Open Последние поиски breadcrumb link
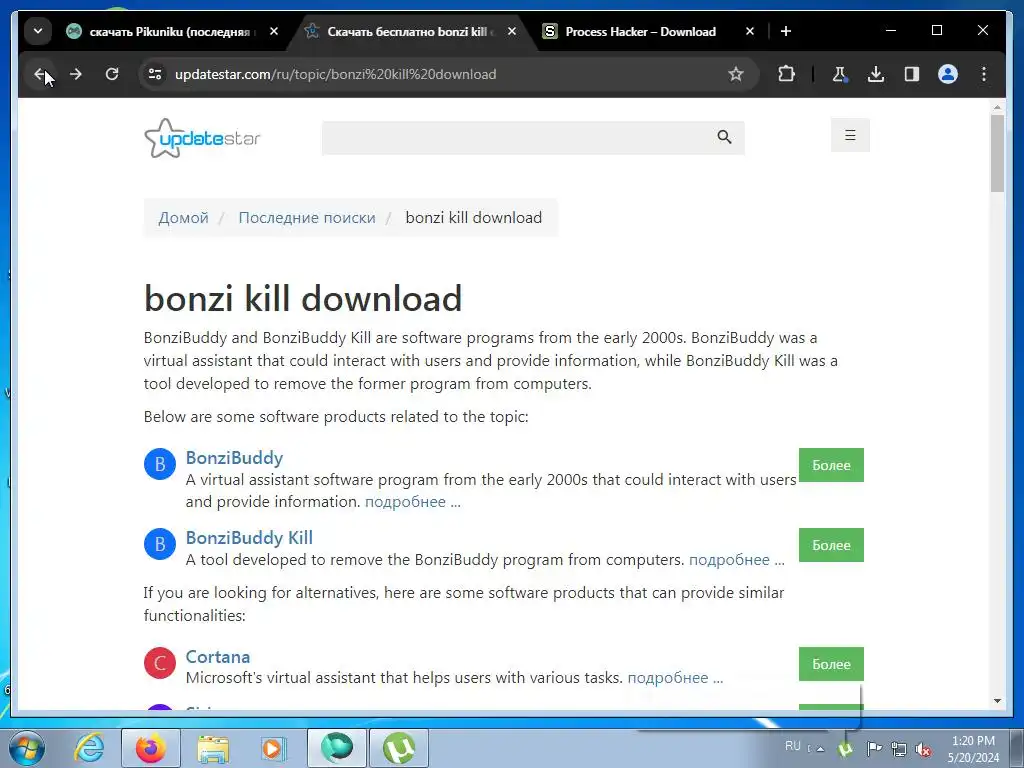 (307, 218)
